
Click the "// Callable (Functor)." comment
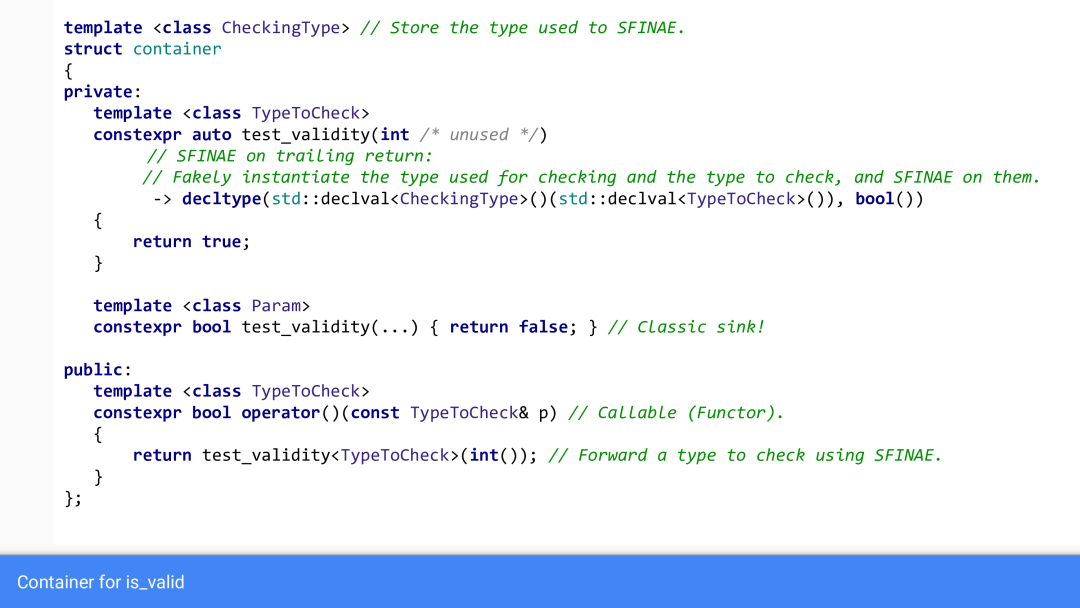tap(676, 413)
